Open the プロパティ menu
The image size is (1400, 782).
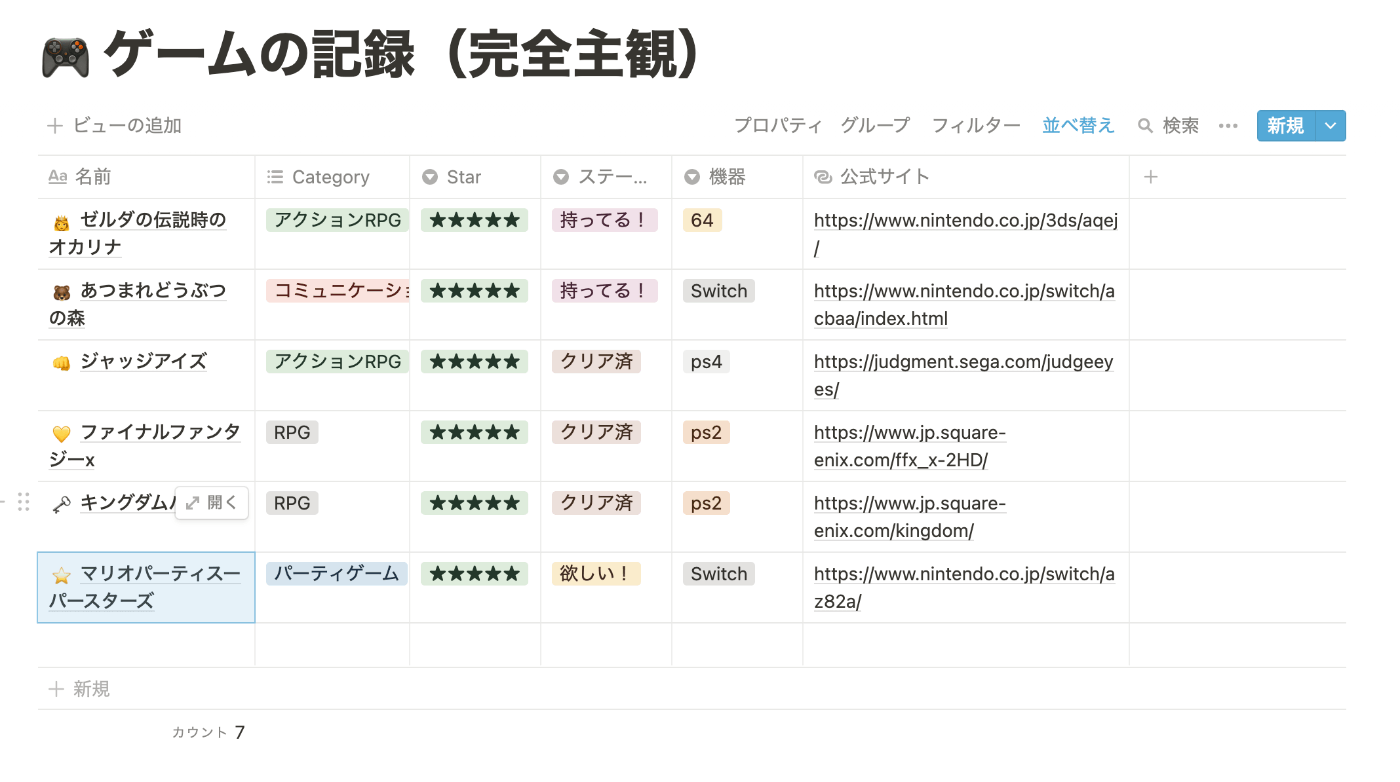(x=778, y=126)
